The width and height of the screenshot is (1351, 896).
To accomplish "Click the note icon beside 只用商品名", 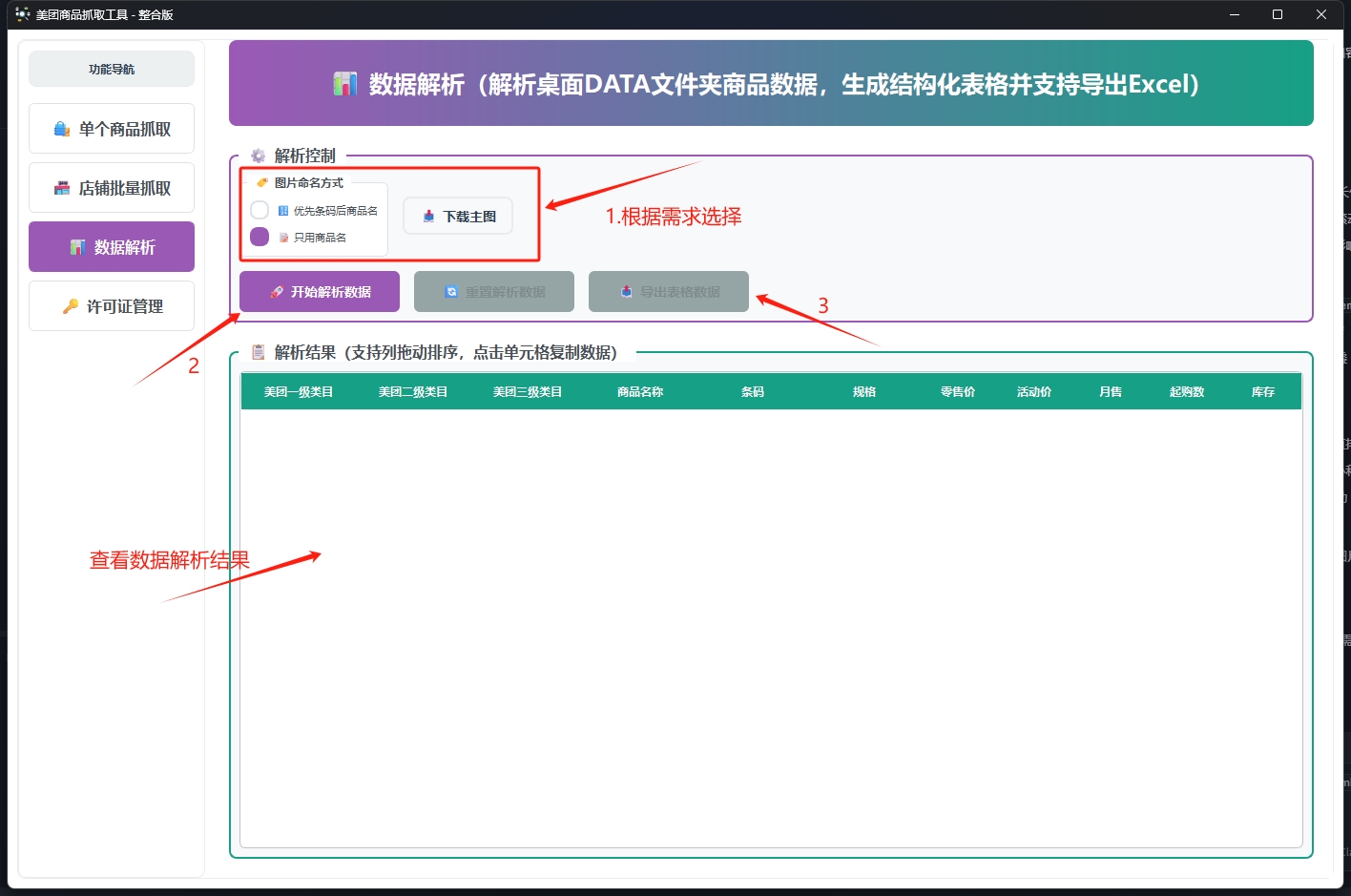I will click(x=283, y=238).
